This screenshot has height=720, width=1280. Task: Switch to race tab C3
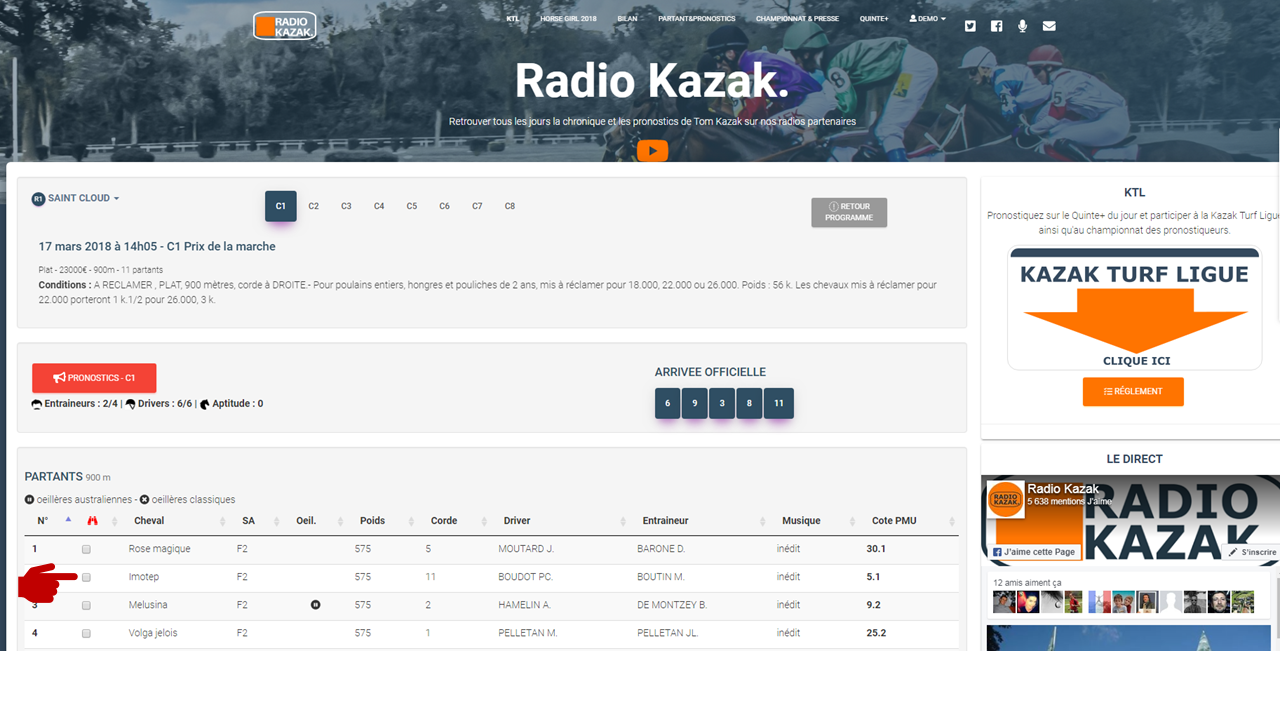click(346, 206)
